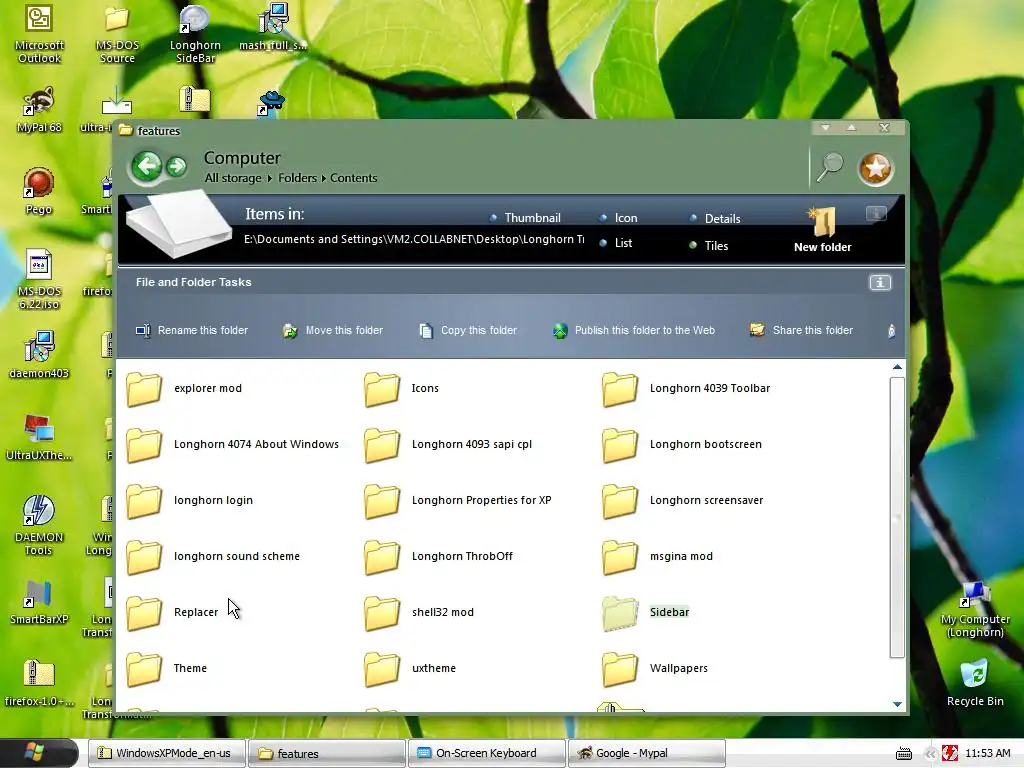Select the explorer mod folder icon
The width and height of the screenshot is (1024, 768).
(144, 389)
